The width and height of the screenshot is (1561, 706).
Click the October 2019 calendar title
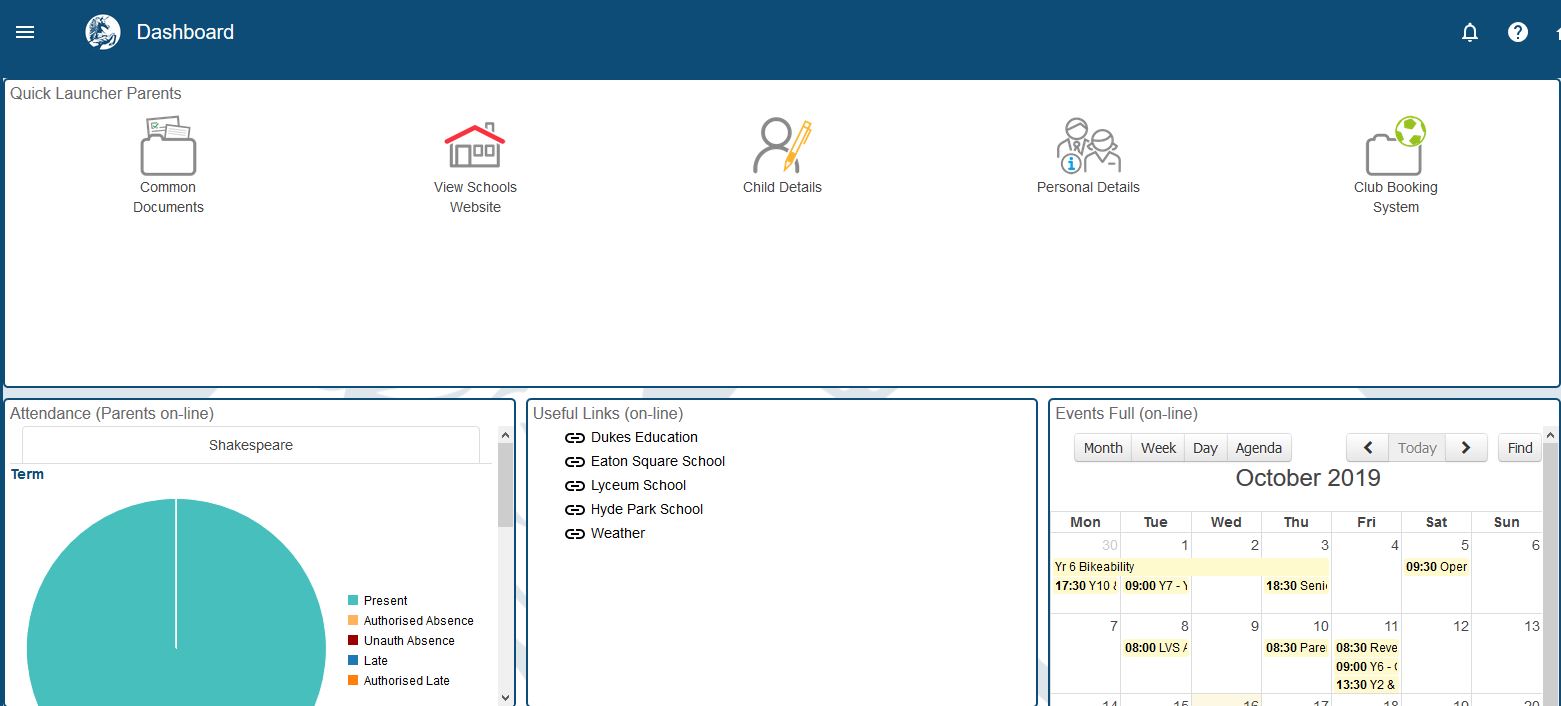pos(1308,478)
